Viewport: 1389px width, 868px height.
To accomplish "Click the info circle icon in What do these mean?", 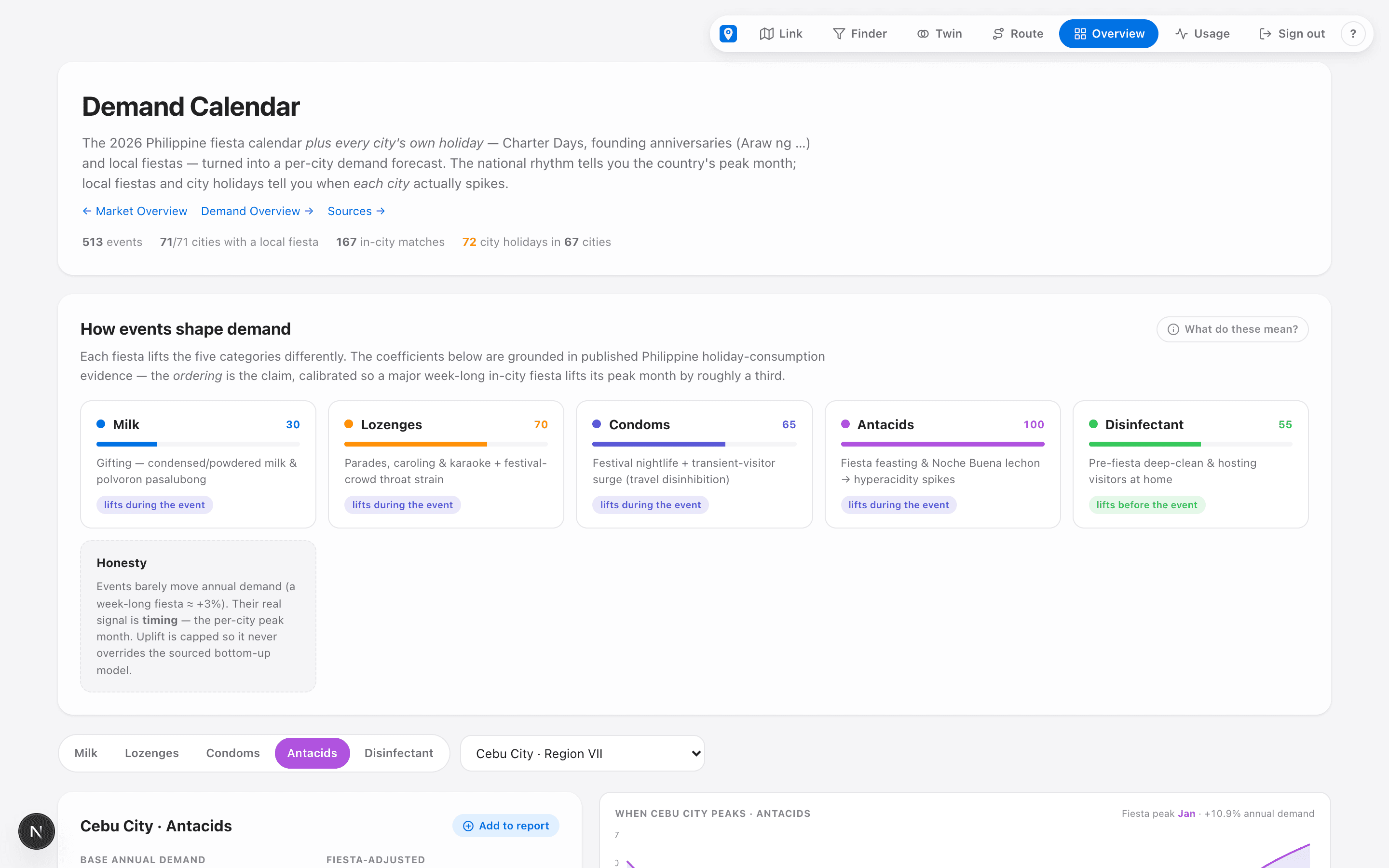I will [x=1173, y=329].
